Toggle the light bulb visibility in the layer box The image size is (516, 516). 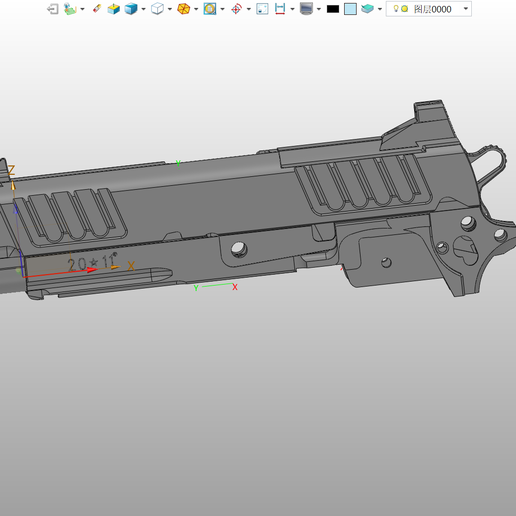click(x=396, y=9)
